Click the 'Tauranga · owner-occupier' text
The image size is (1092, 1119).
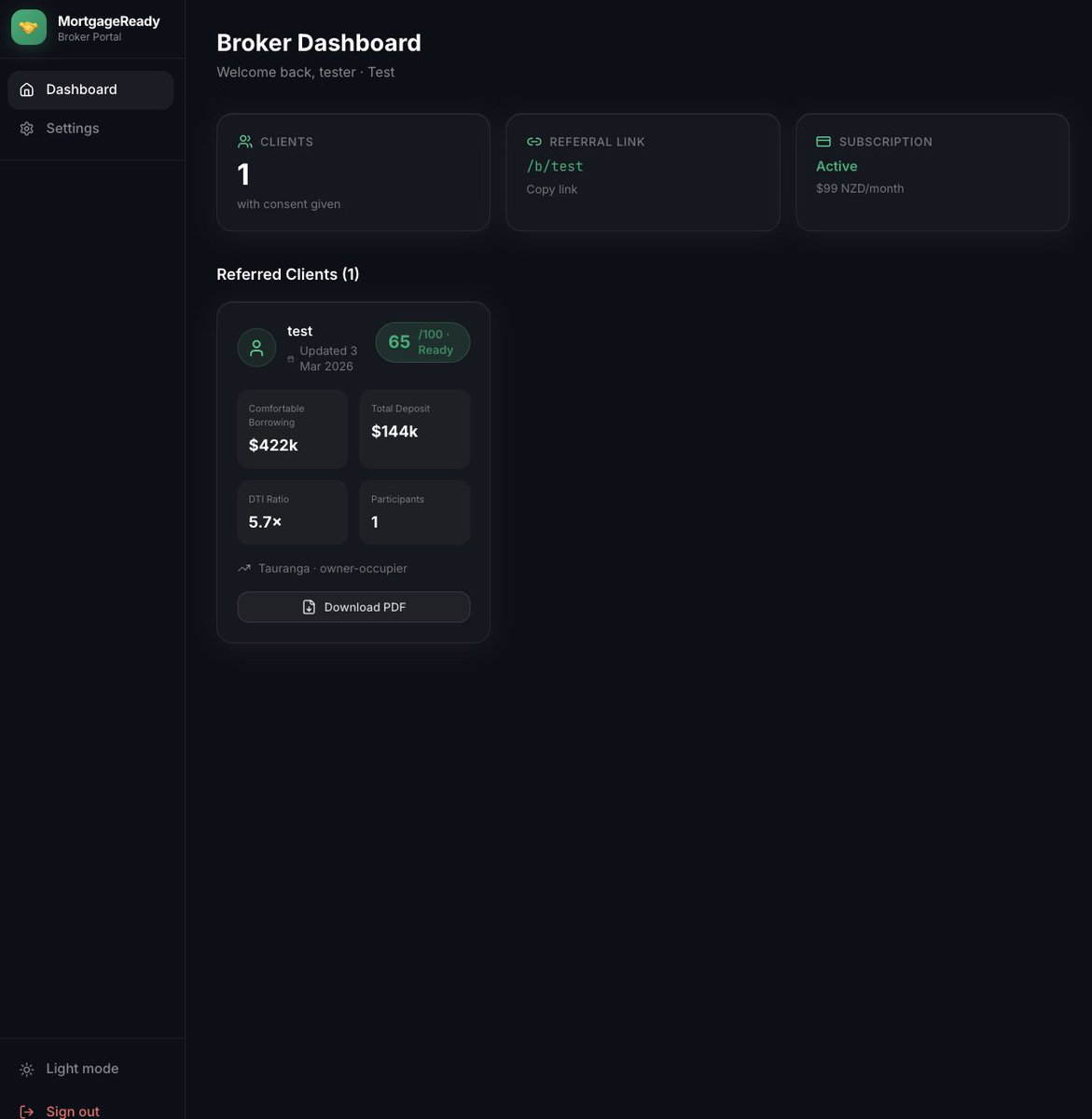333,568
